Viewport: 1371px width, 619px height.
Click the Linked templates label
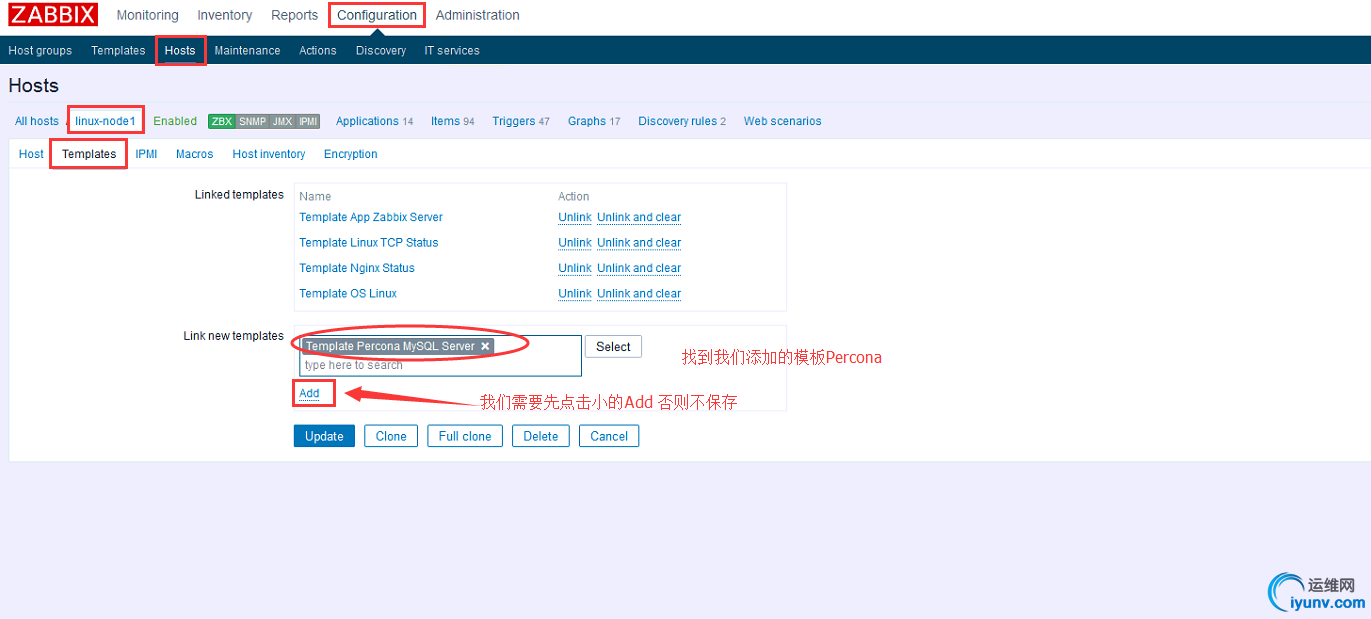(239, 194)
